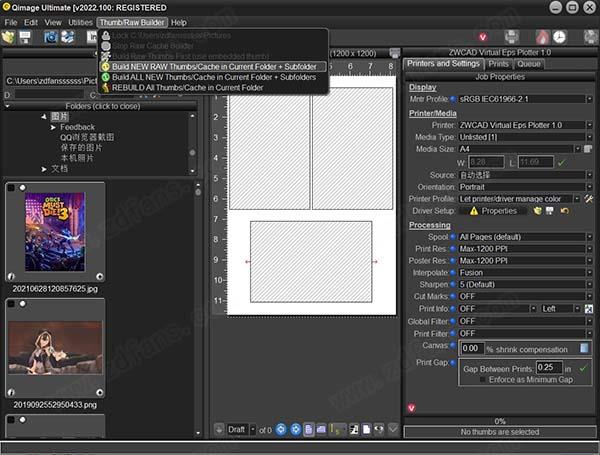Open the Printer ZWCAD Virtual Eps Plotter dropdown
This screenshot has width=600, height=455.
coord(589,125)
